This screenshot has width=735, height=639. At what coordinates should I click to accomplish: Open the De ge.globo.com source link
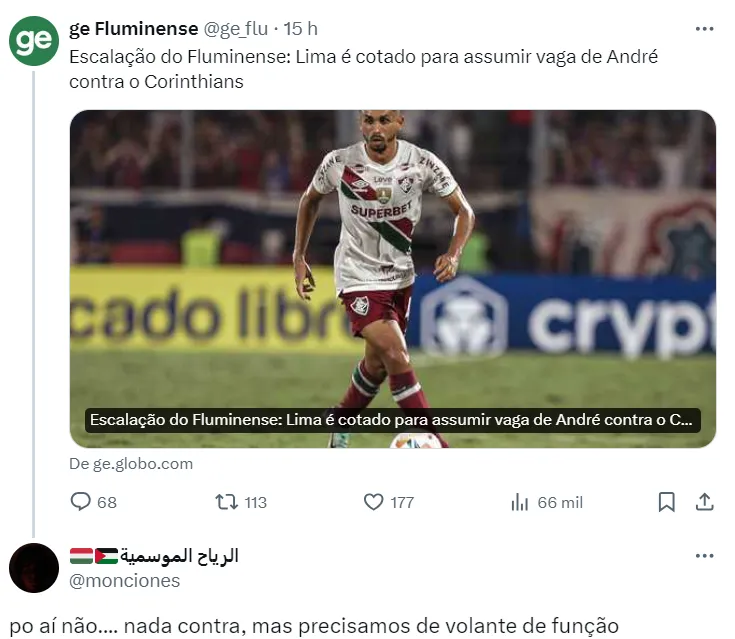tap(131, 464)
